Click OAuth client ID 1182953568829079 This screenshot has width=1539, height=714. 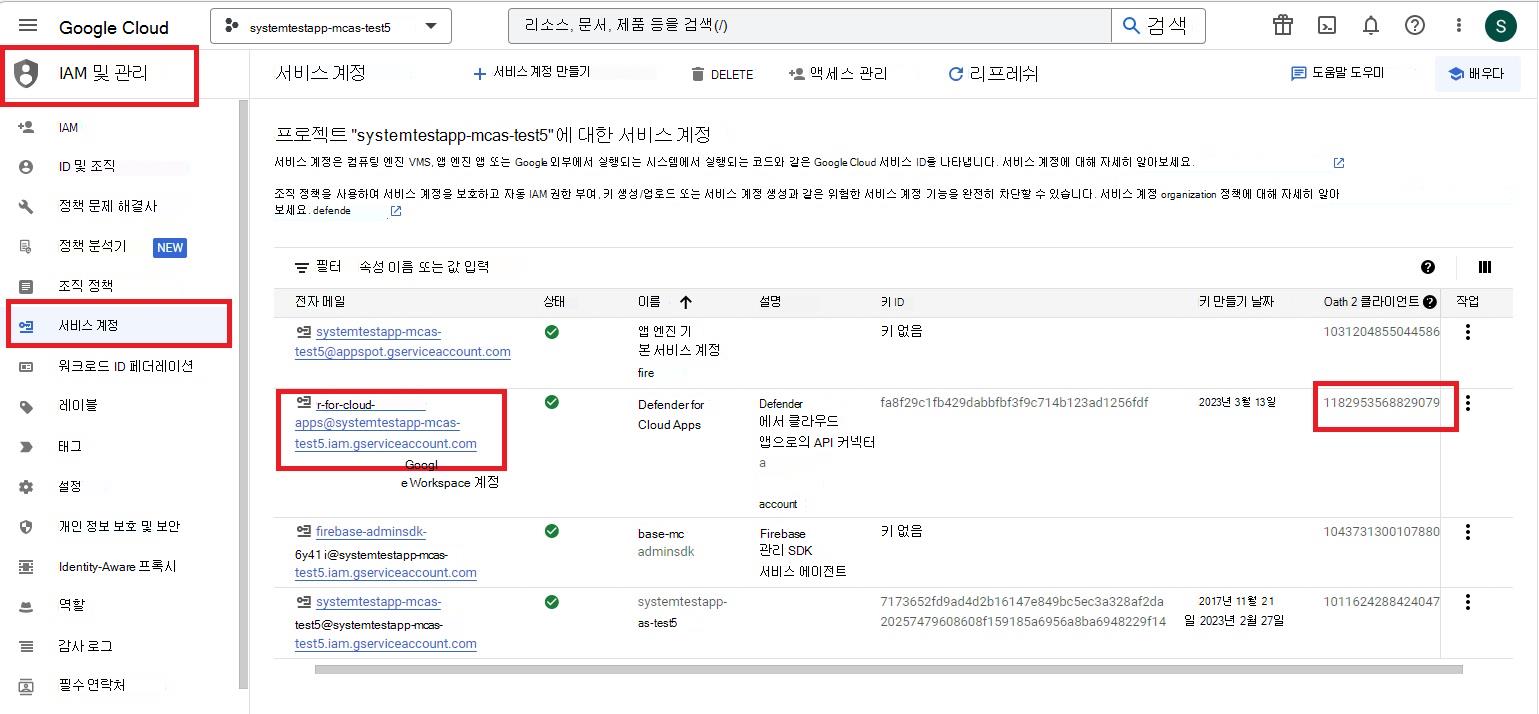coord(1382,403)
